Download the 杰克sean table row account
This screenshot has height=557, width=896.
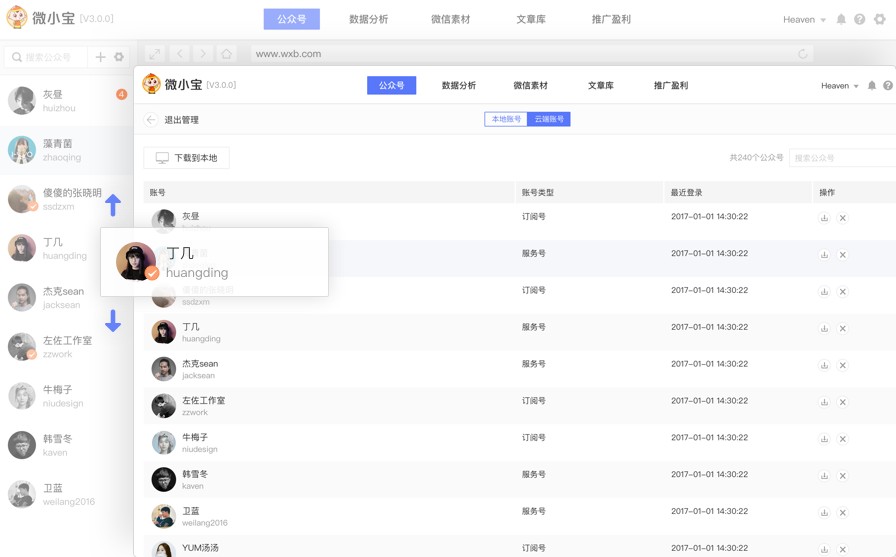coord(824,365)
